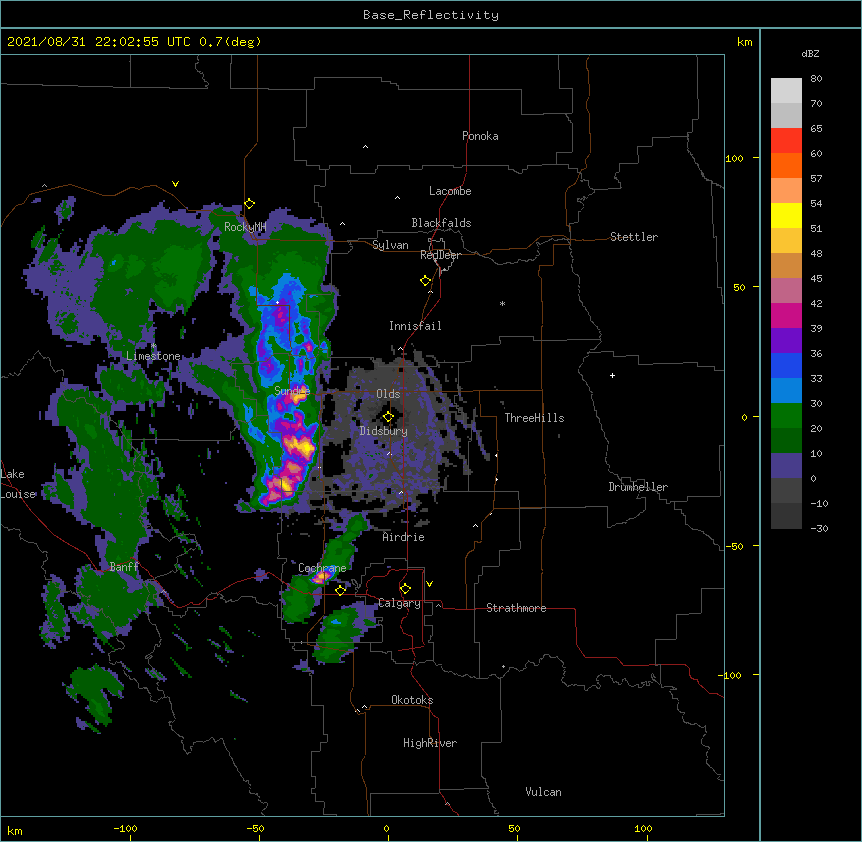Click the RockyMH label on map
Viewport: 862px width, 842px height.
point(245,227)
